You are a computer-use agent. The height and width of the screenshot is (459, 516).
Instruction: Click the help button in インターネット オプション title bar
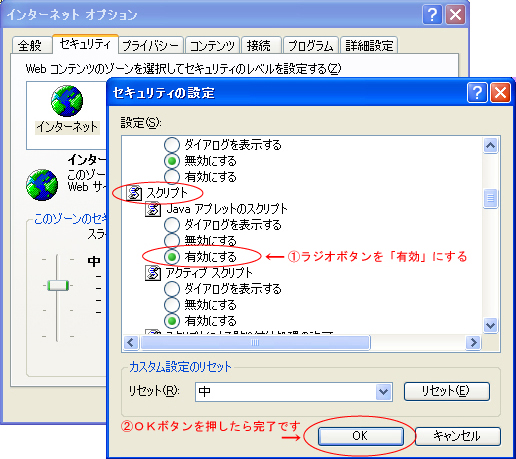[432, 15]
